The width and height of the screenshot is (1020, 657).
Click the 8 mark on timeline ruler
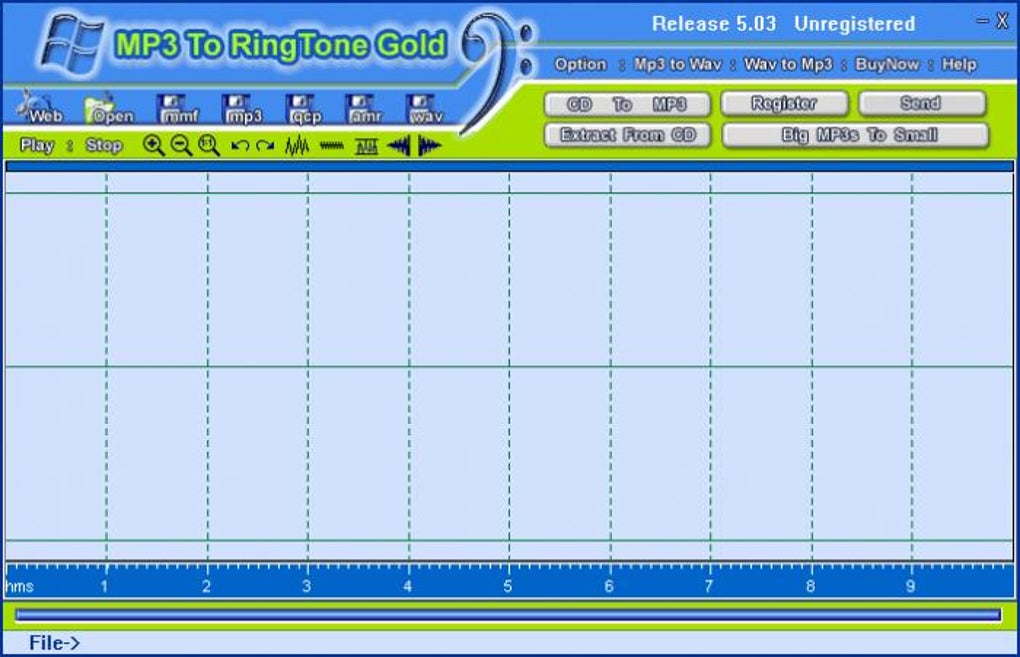[810, 586]
